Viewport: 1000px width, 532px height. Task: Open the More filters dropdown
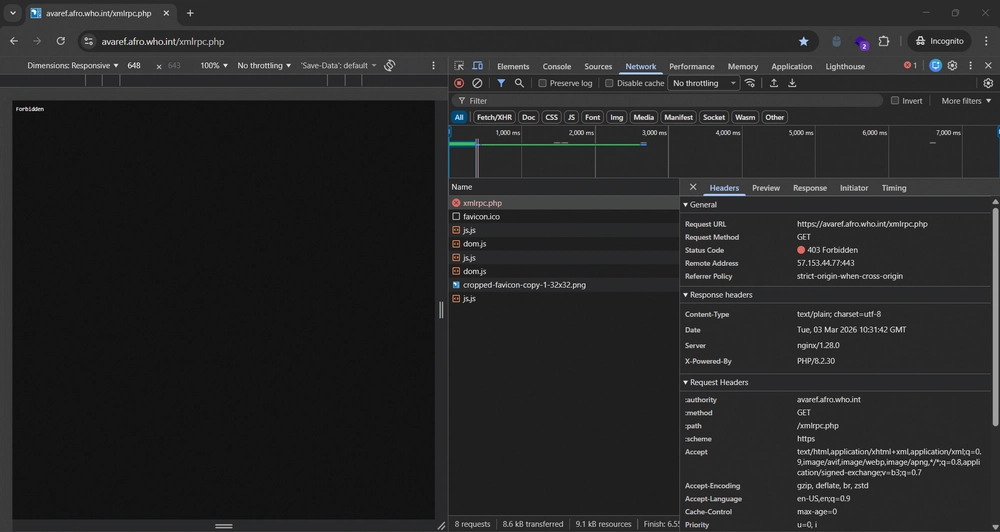(966, 101)
